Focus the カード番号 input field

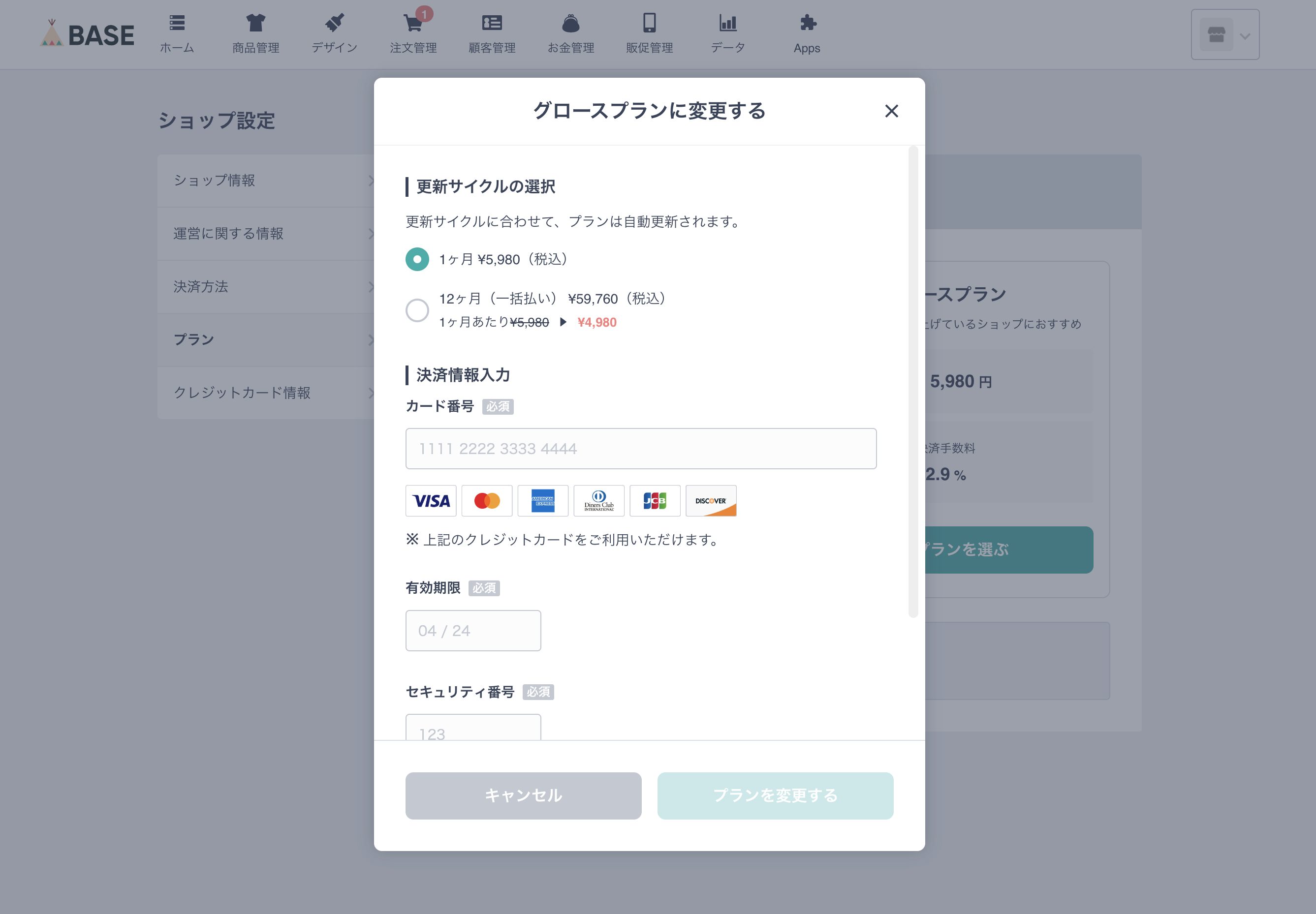point(640,449)
